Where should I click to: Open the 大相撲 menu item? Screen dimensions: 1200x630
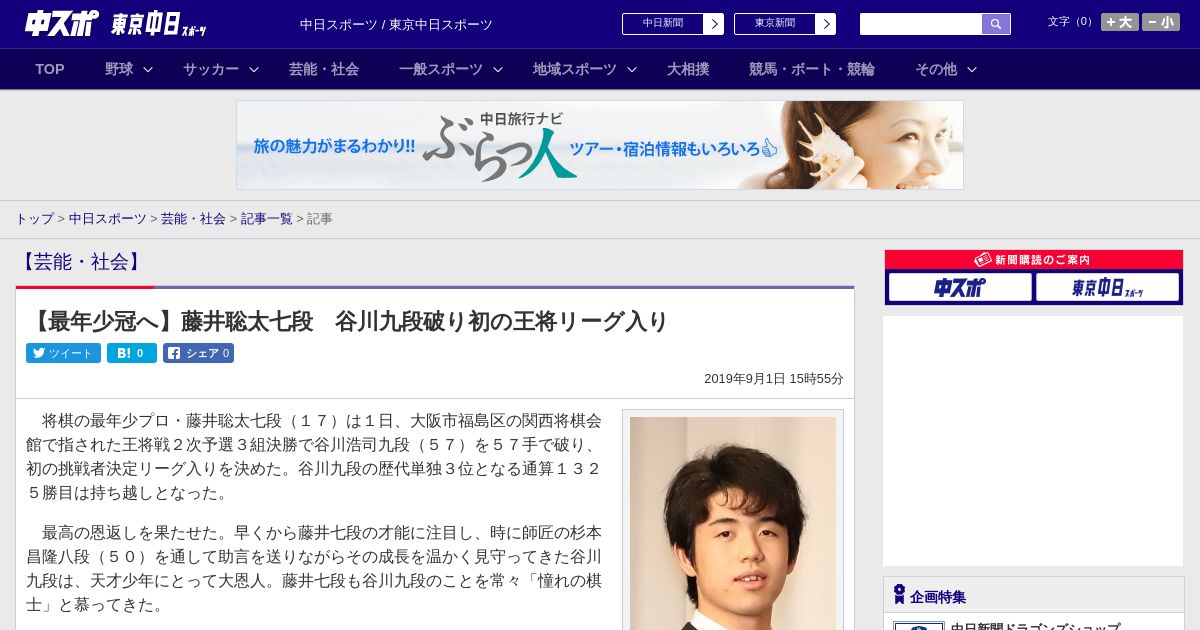[x=688, y=69]
